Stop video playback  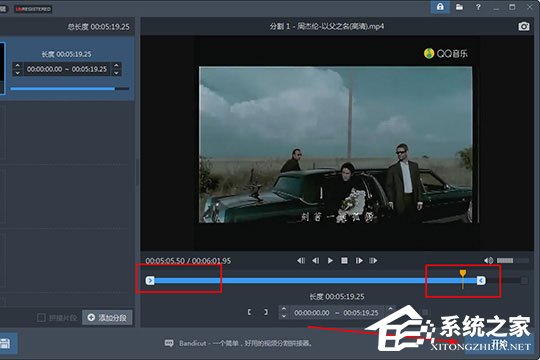coord(344,260)
